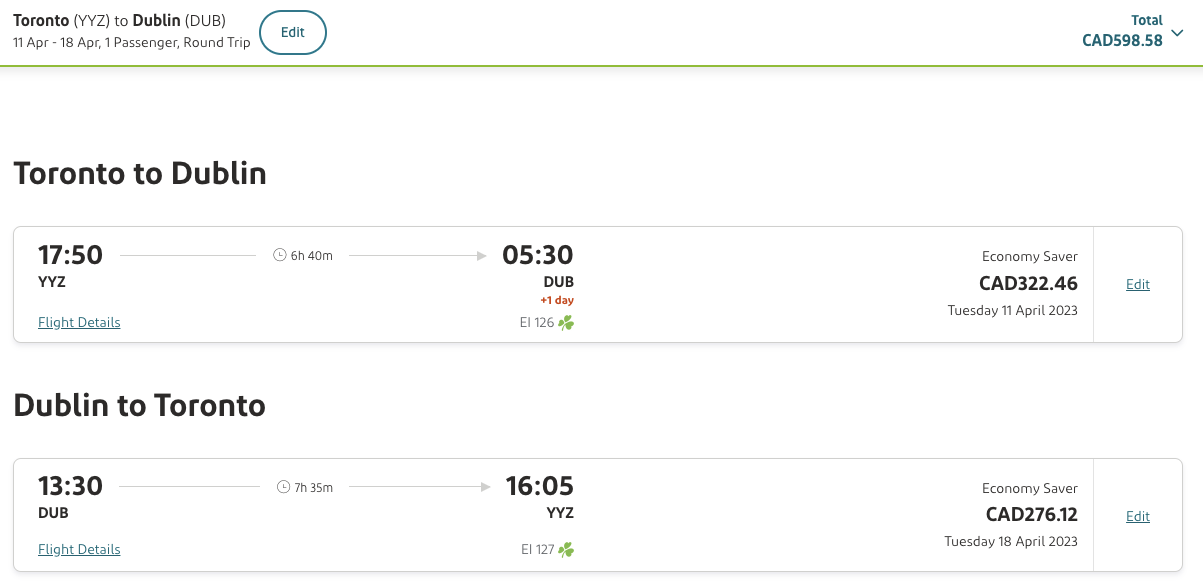Open Flight Details for the Toronto to Dublin flight
This screenshot has height=588, width=1203.
coord(79,322)
